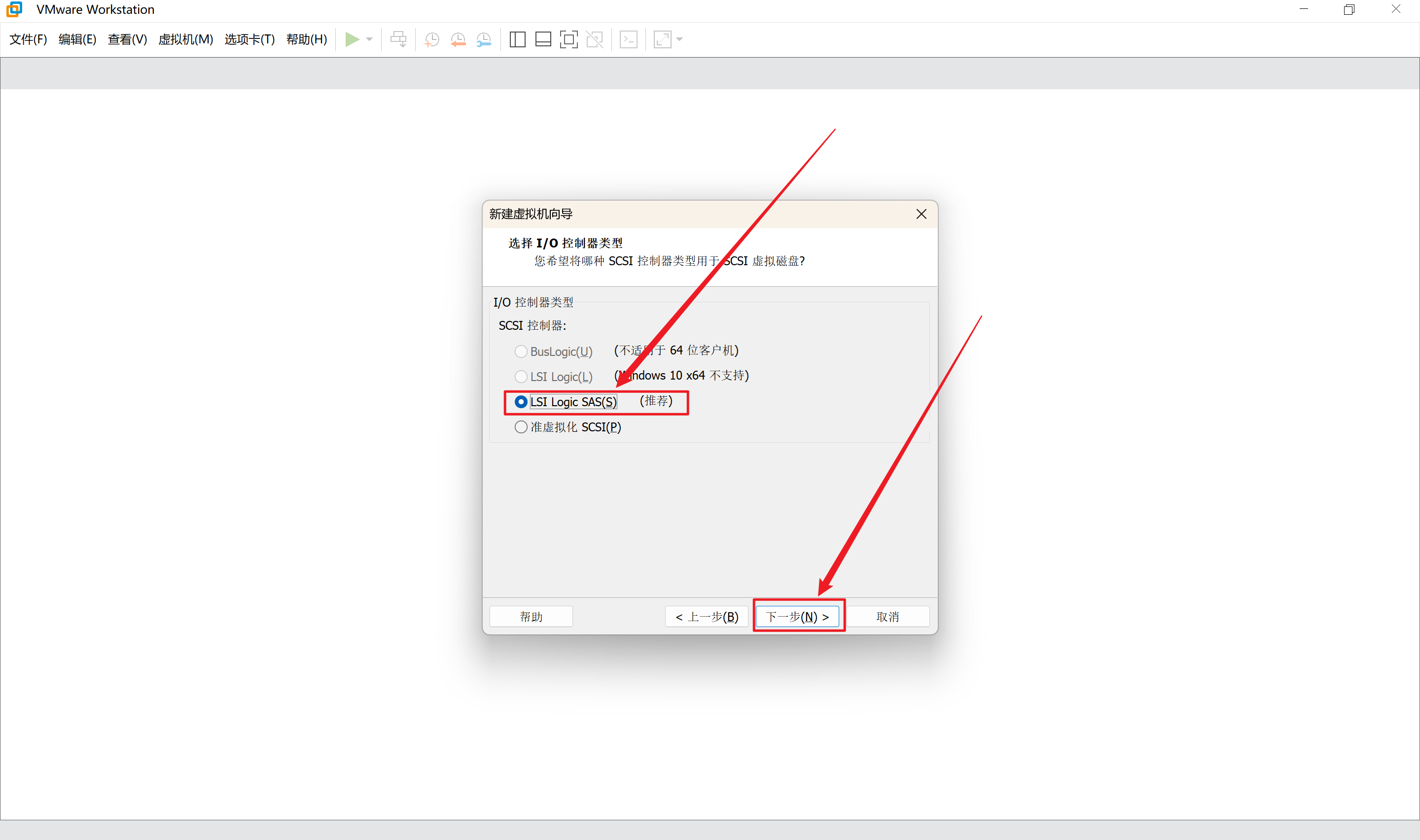
Task: Click the take snapshot clock icon
Action: click(432, 39)
